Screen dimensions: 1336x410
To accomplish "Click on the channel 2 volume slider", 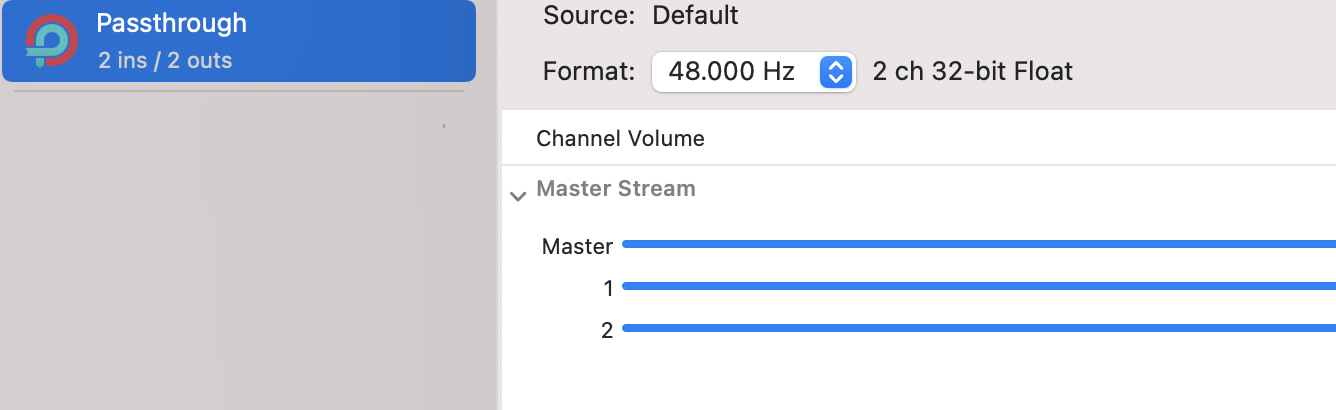I will click(x=978, y=328).
